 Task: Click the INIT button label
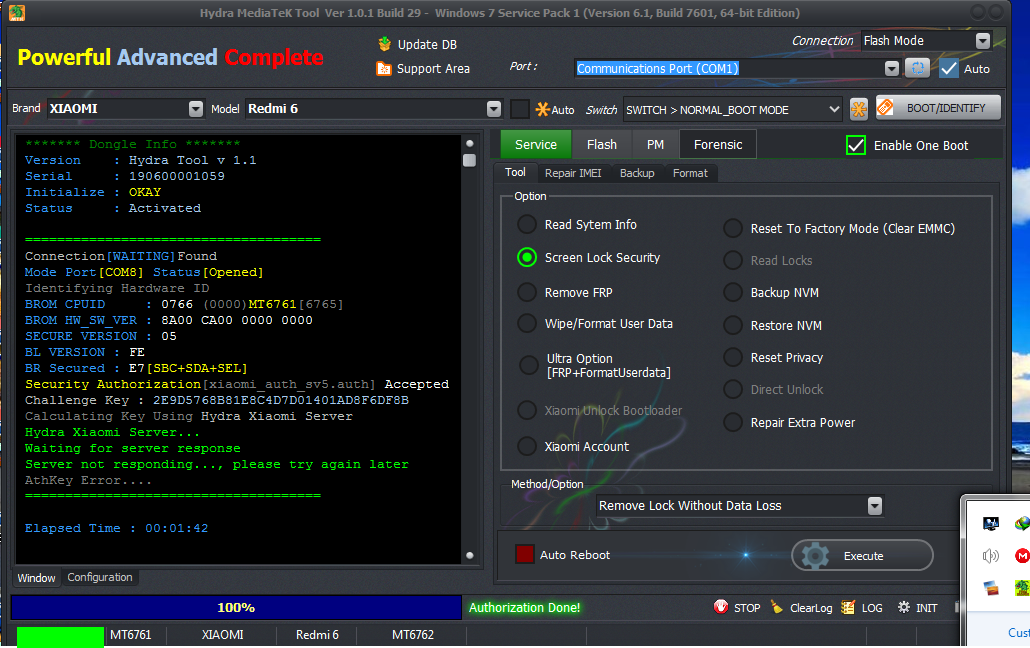tap(926, 608)
